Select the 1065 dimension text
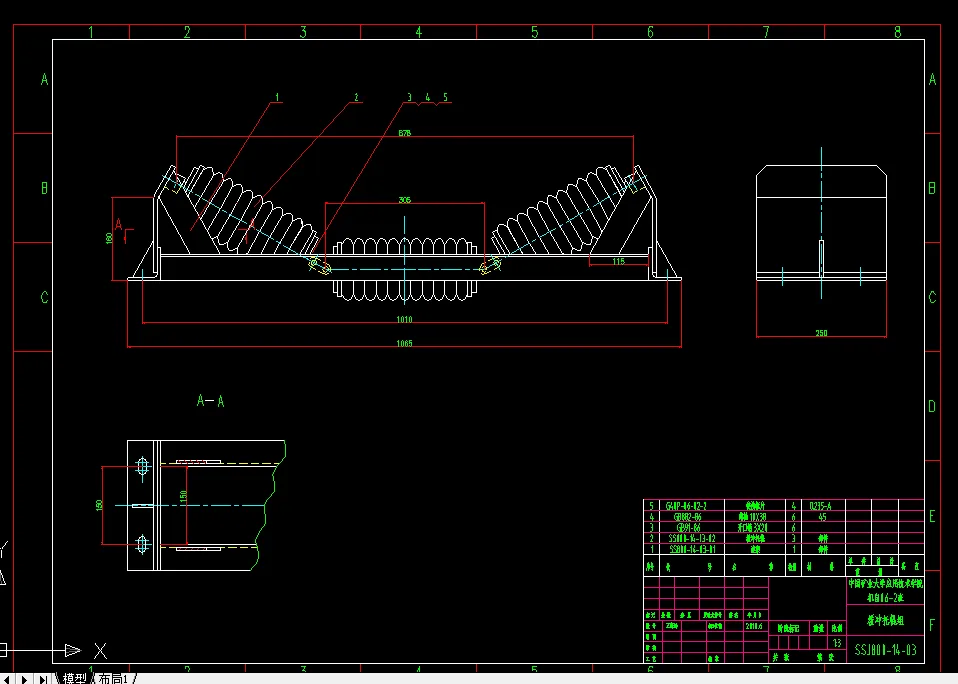This screenshot has width=958, height=684. click(x=404, y=343)
